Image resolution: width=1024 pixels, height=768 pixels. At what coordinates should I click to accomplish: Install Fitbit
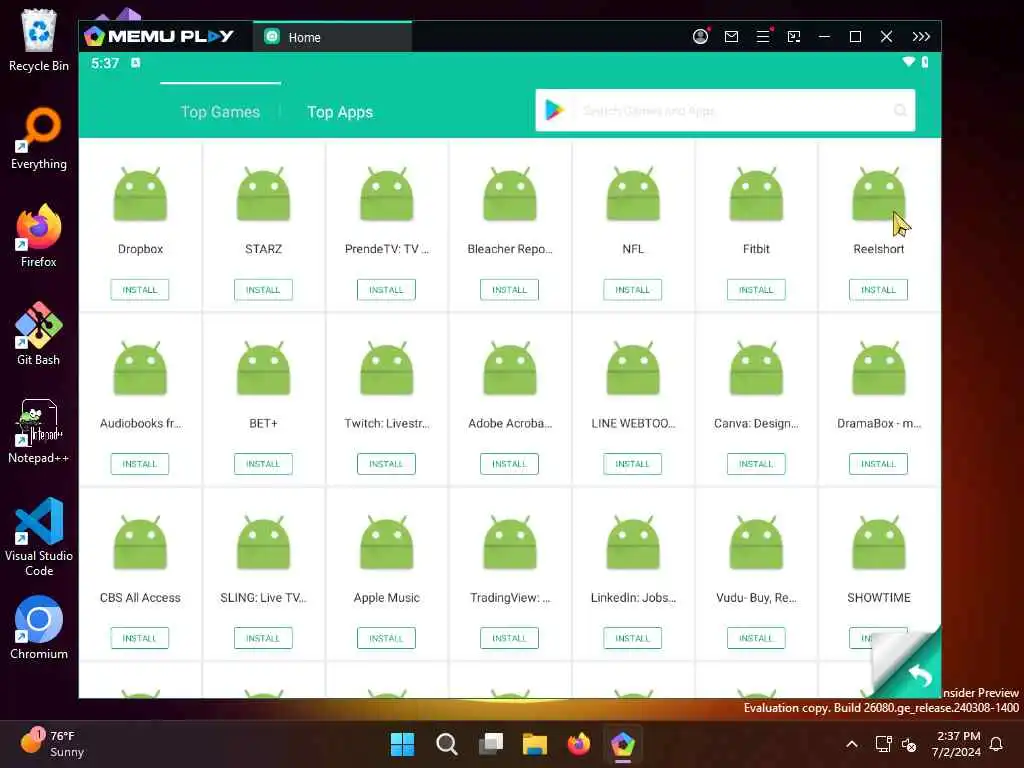tap(756, 289)
